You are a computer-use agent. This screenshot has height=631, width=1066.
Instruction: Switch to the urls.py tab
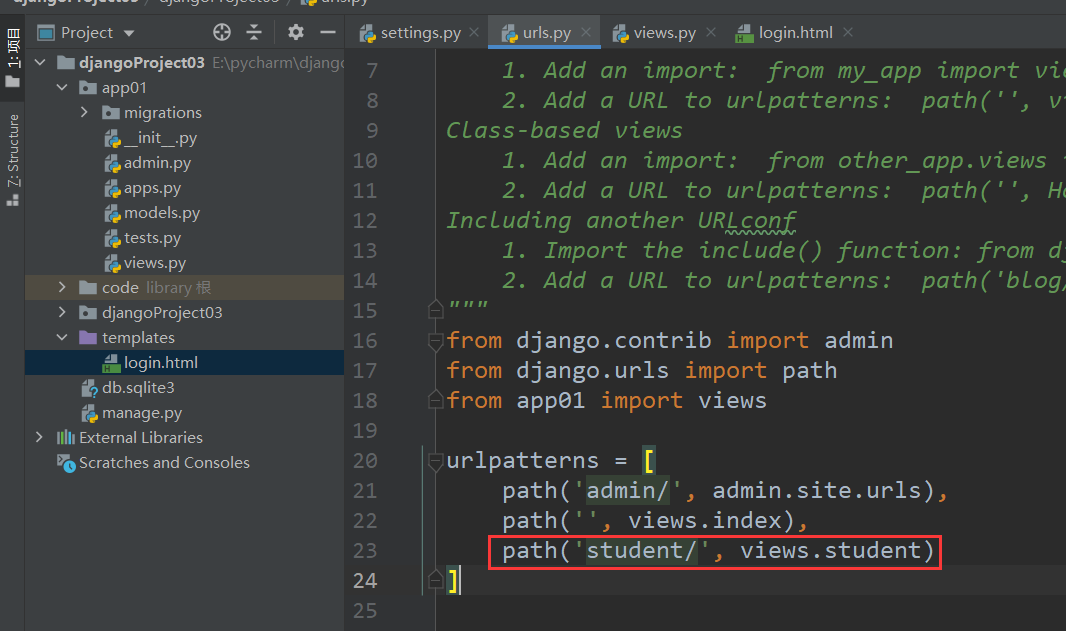[546, 33]
